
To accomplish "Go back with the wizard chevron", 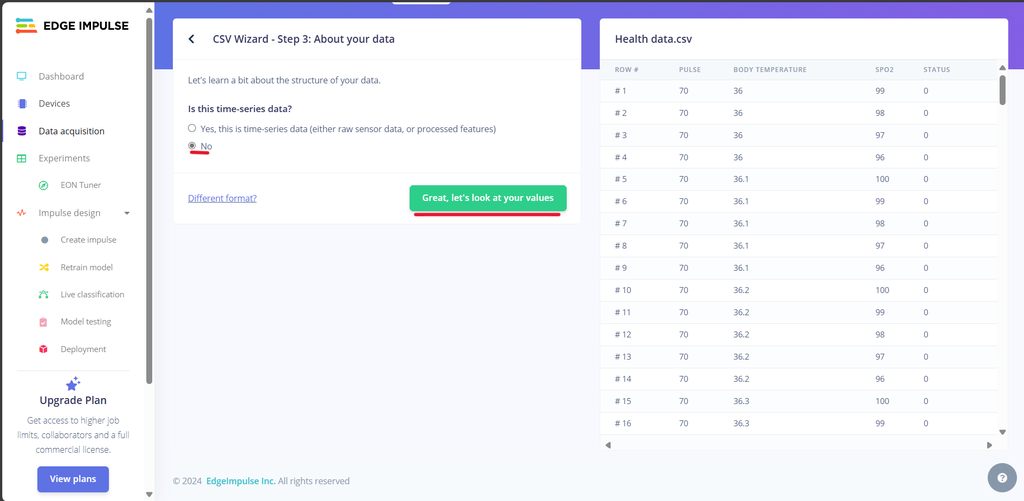I will coord(191,39).
